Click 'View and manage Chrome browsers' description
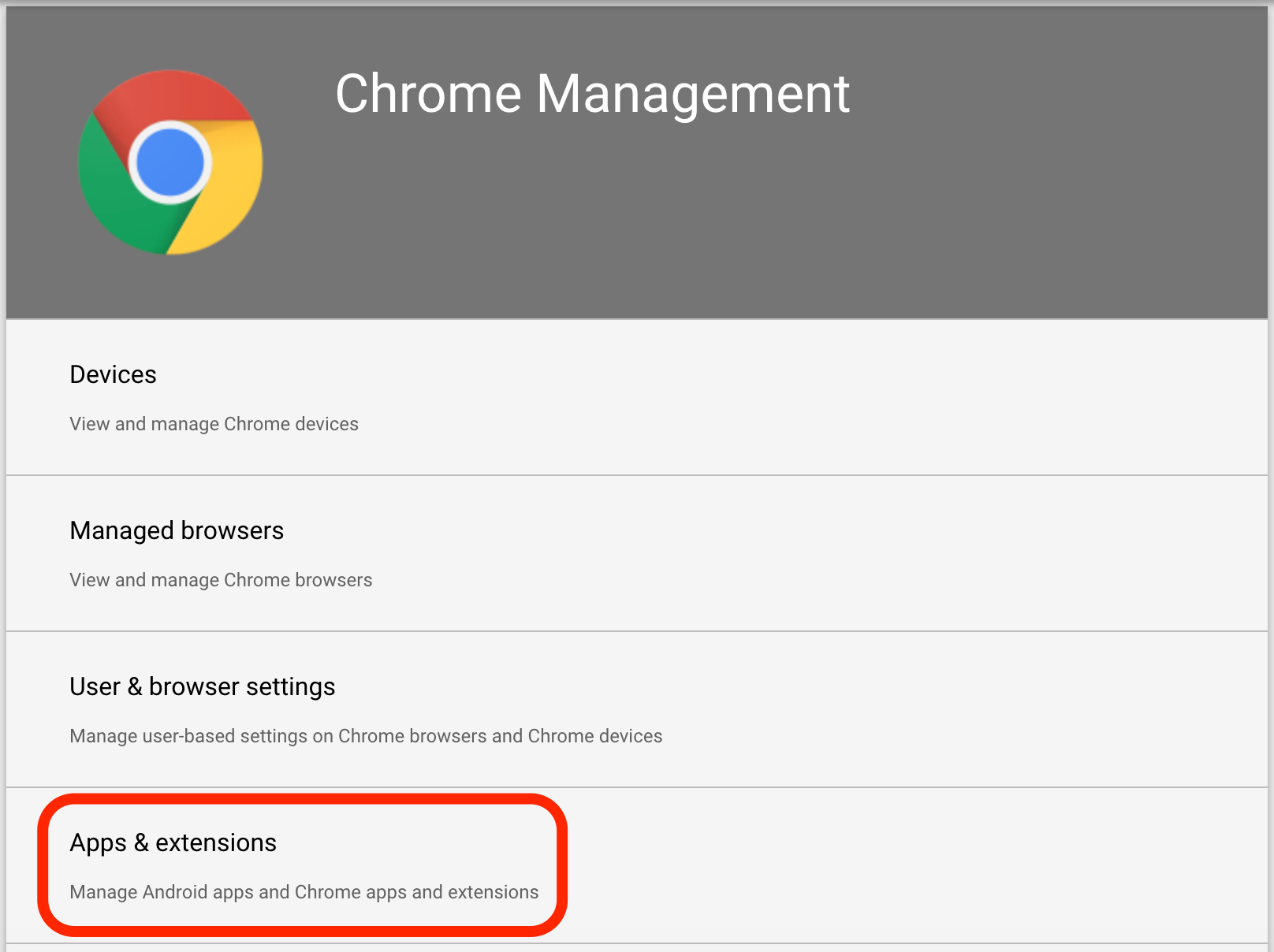Image resolution: width=1274 pixels, height=952 pixels. (221, 580)
